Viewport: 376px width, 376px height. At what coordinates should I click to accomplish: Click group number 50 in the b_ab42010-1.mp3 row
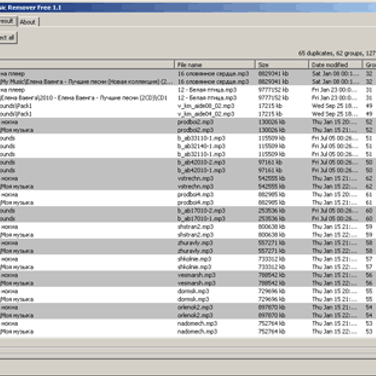[369, 170]
